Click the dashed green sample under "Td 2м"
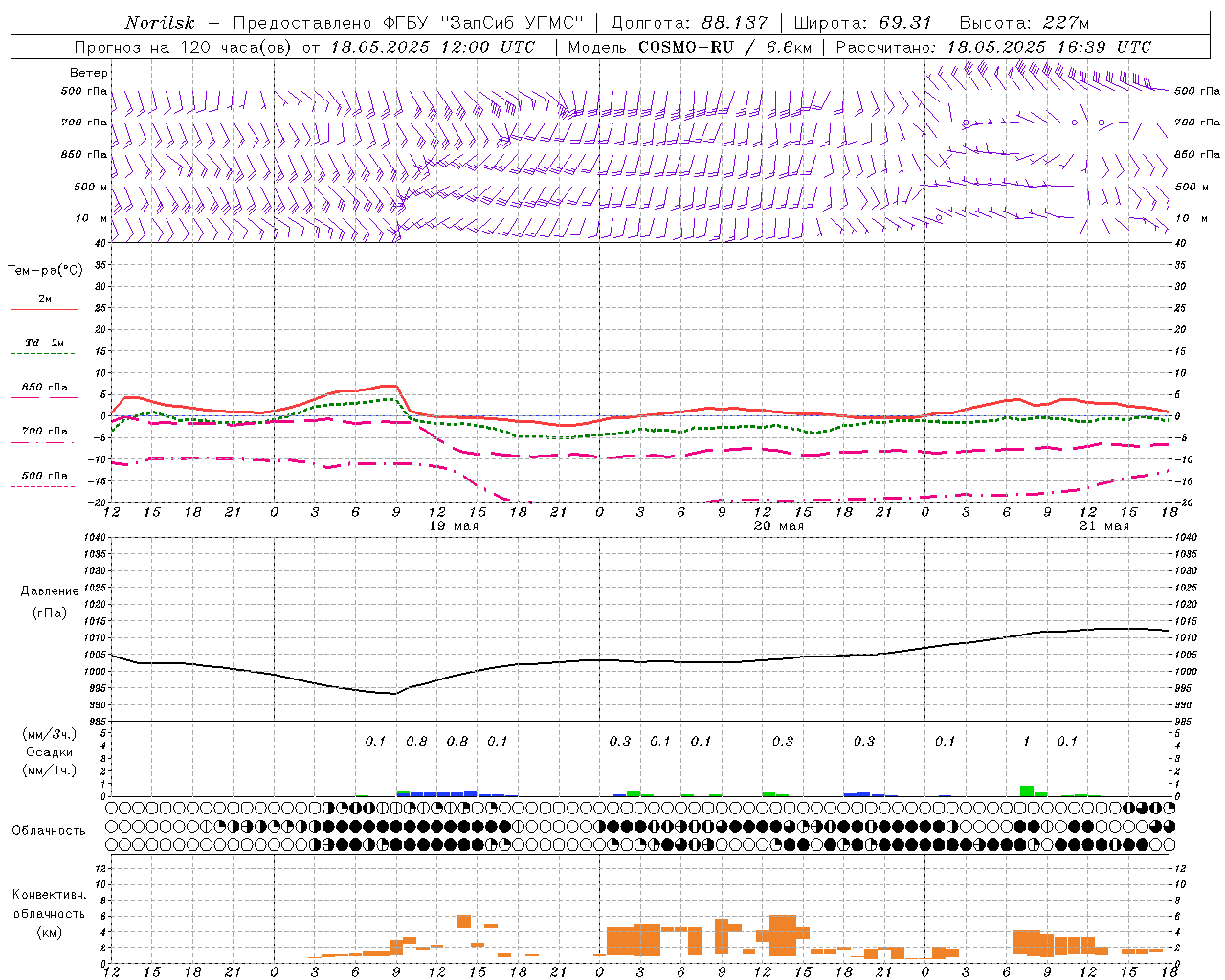The image size is (1225, 980). (44, 353)
